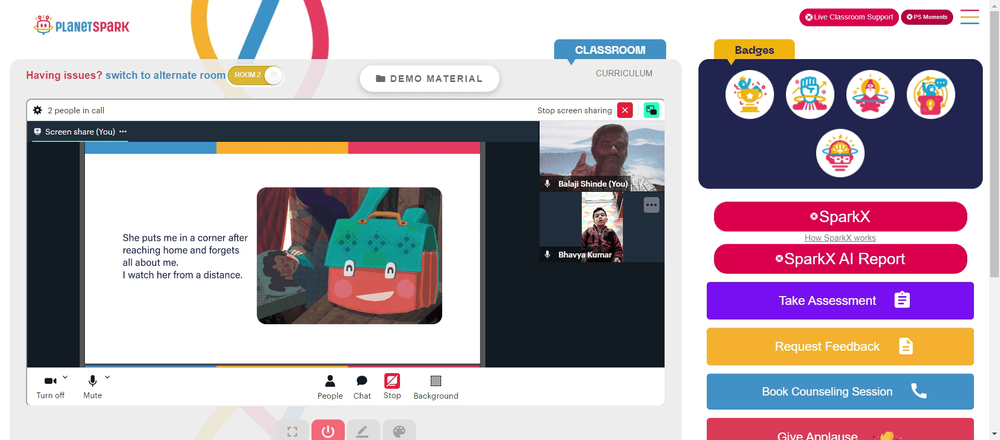Screen dimensions: 1000x440
Task: Toggle the ROOM 2 alternate room switch
Action: coord(256,75)
